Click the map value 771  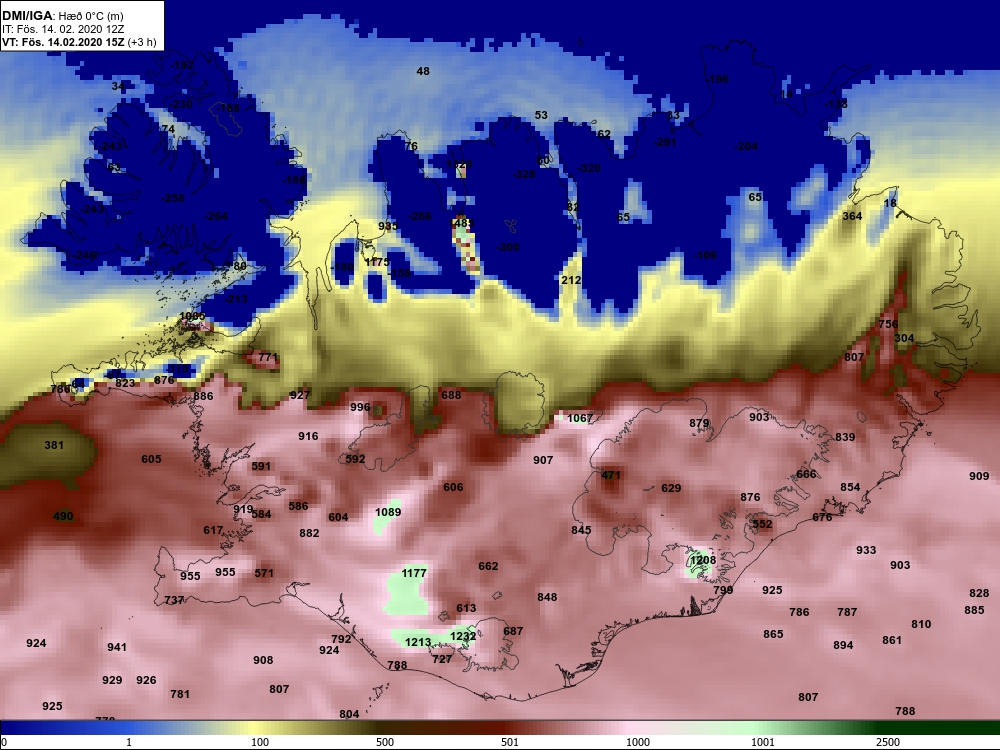268,358
